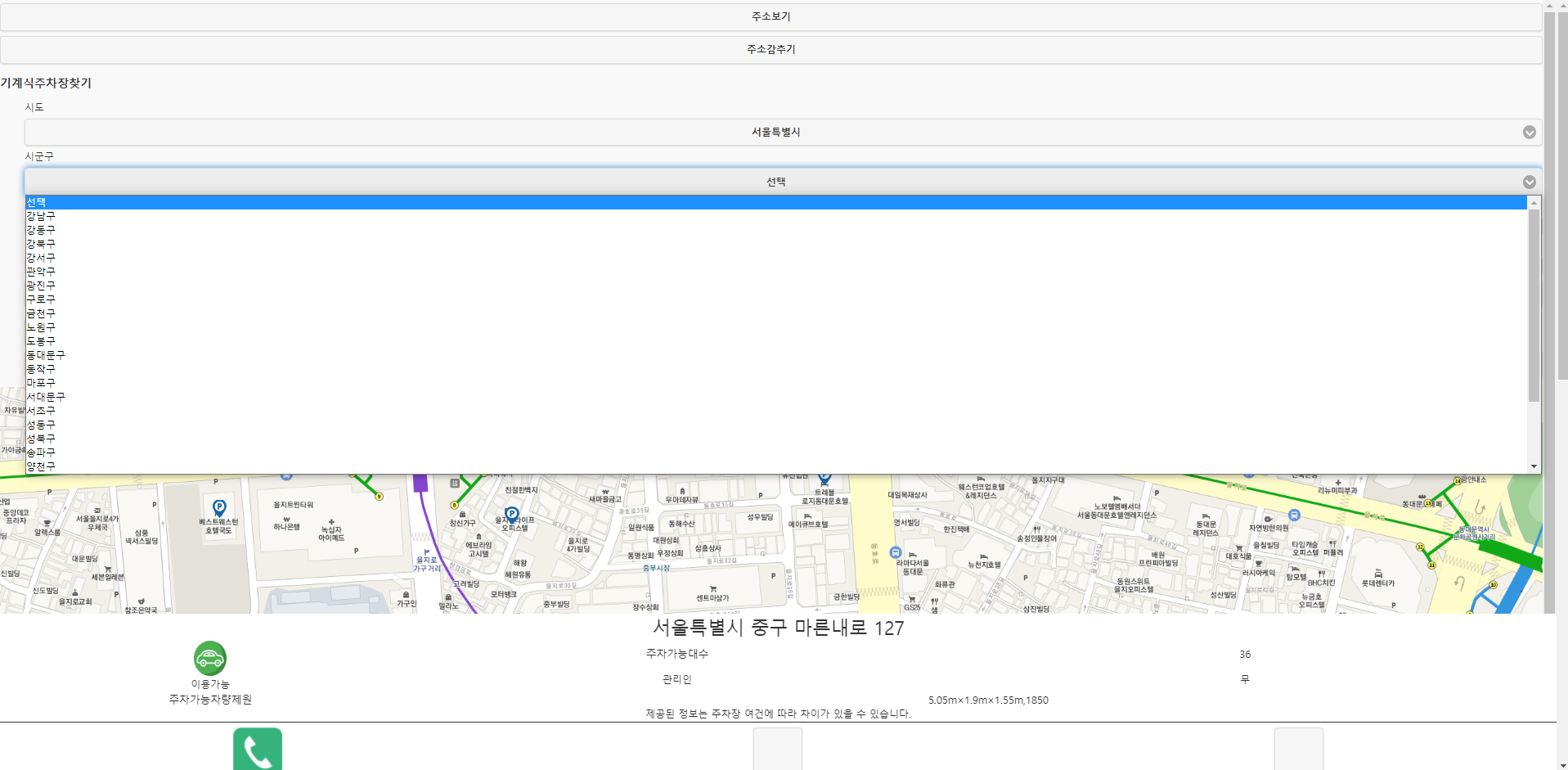Click the yellow exit 11 marker on the map
This screenshot has width=1568, height=770.
pyautogui.click(x=1431, y=565)
